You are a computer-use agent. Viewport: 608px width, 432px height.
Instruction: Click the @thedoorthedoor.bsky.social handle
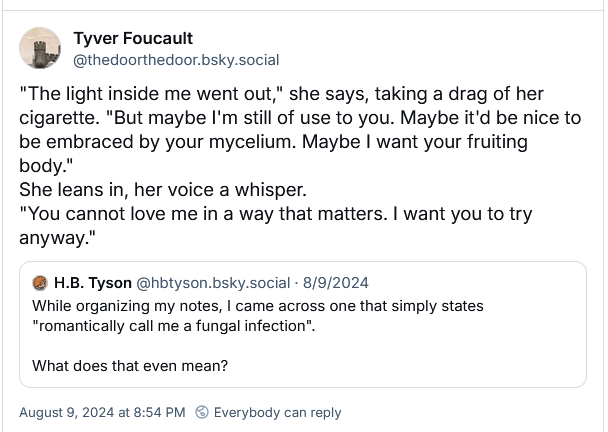176,60
